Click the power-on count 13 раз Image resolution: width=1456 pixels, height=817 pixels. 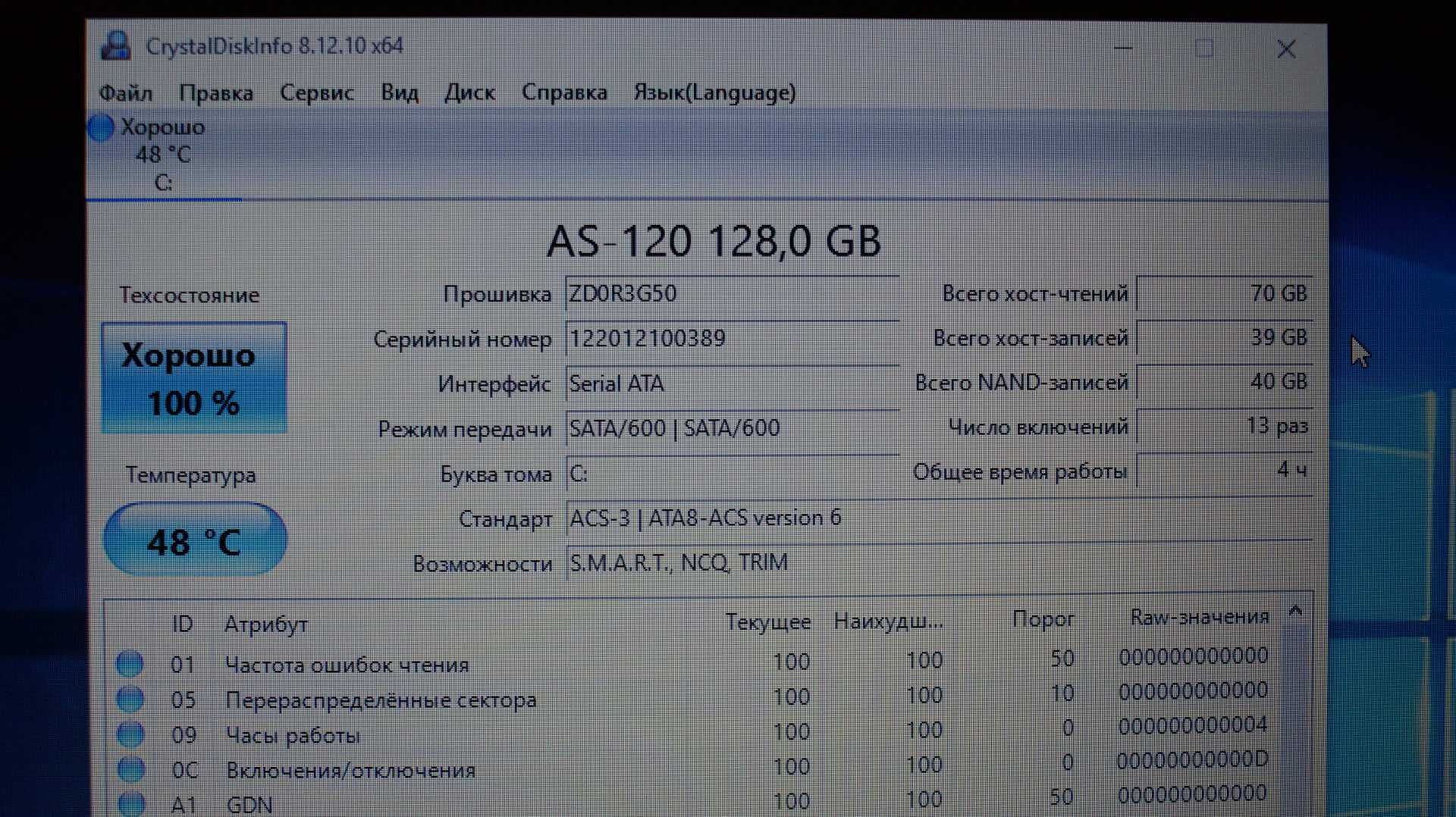[x=1224, y=426]
